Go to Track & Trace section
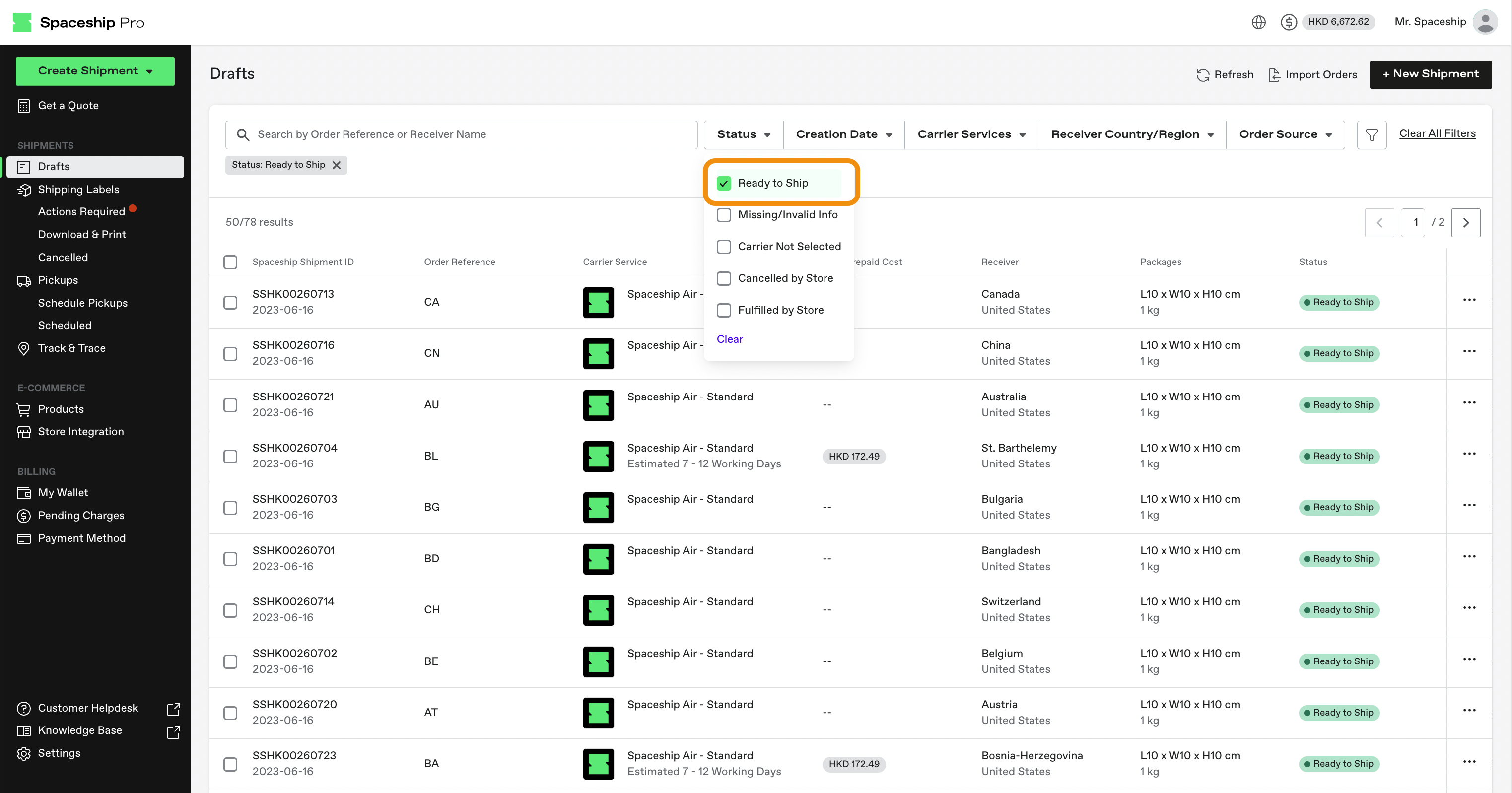1512x793 pixels. coord(71,348)
